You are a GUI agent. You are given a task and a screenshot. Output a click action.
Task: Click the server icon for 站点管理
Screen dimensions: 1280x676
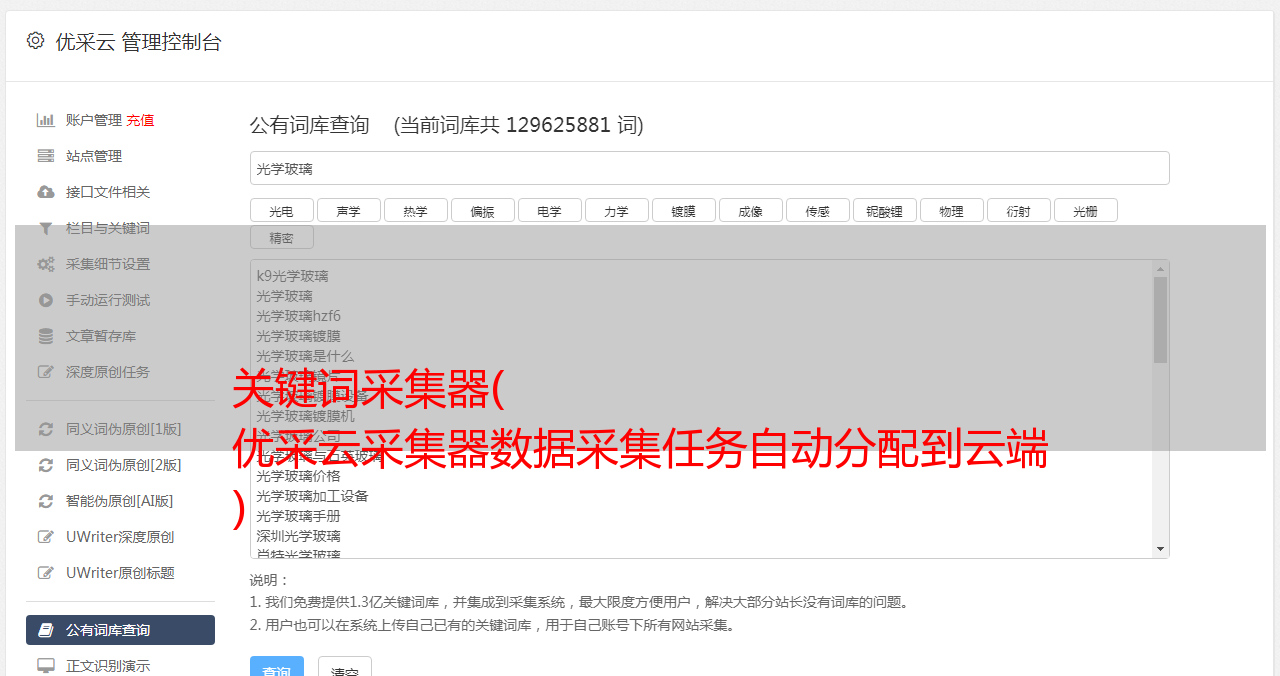pyautogui.click(x=45, y=156)
